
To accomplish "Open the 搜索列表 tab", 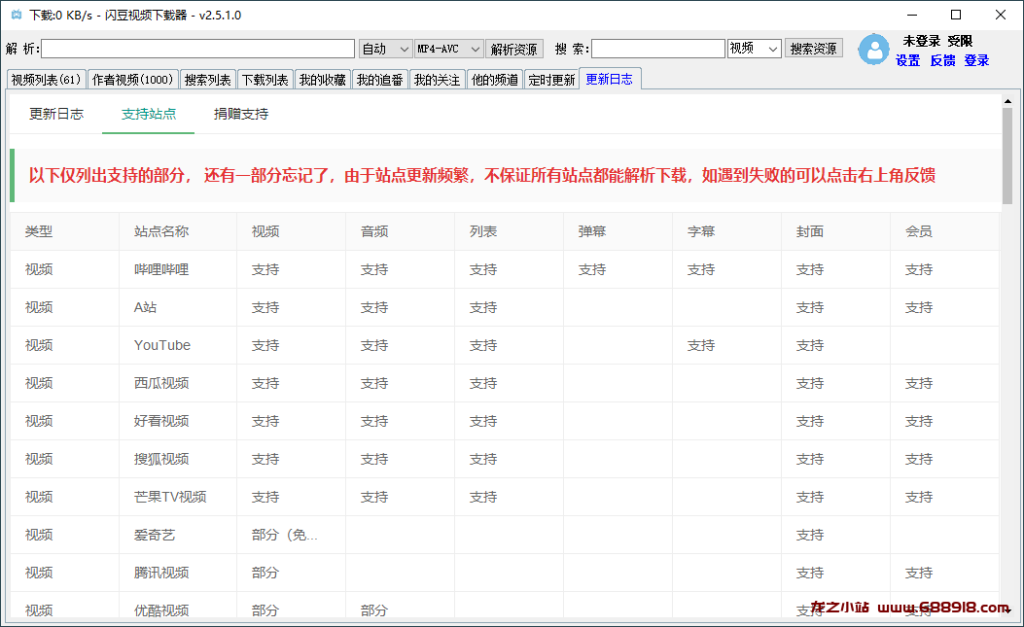I will pos(208,80).
